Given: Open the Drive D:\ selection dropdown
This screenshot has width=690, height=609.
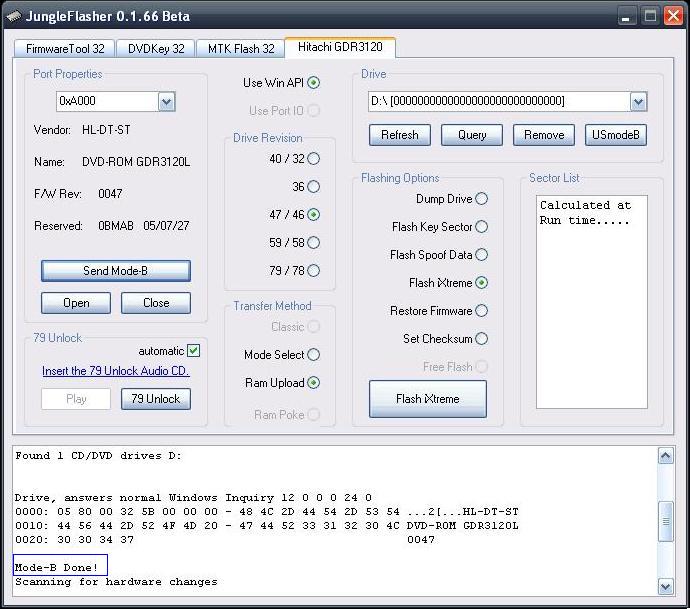Looking at the screenshot, I should pos(638,102).
